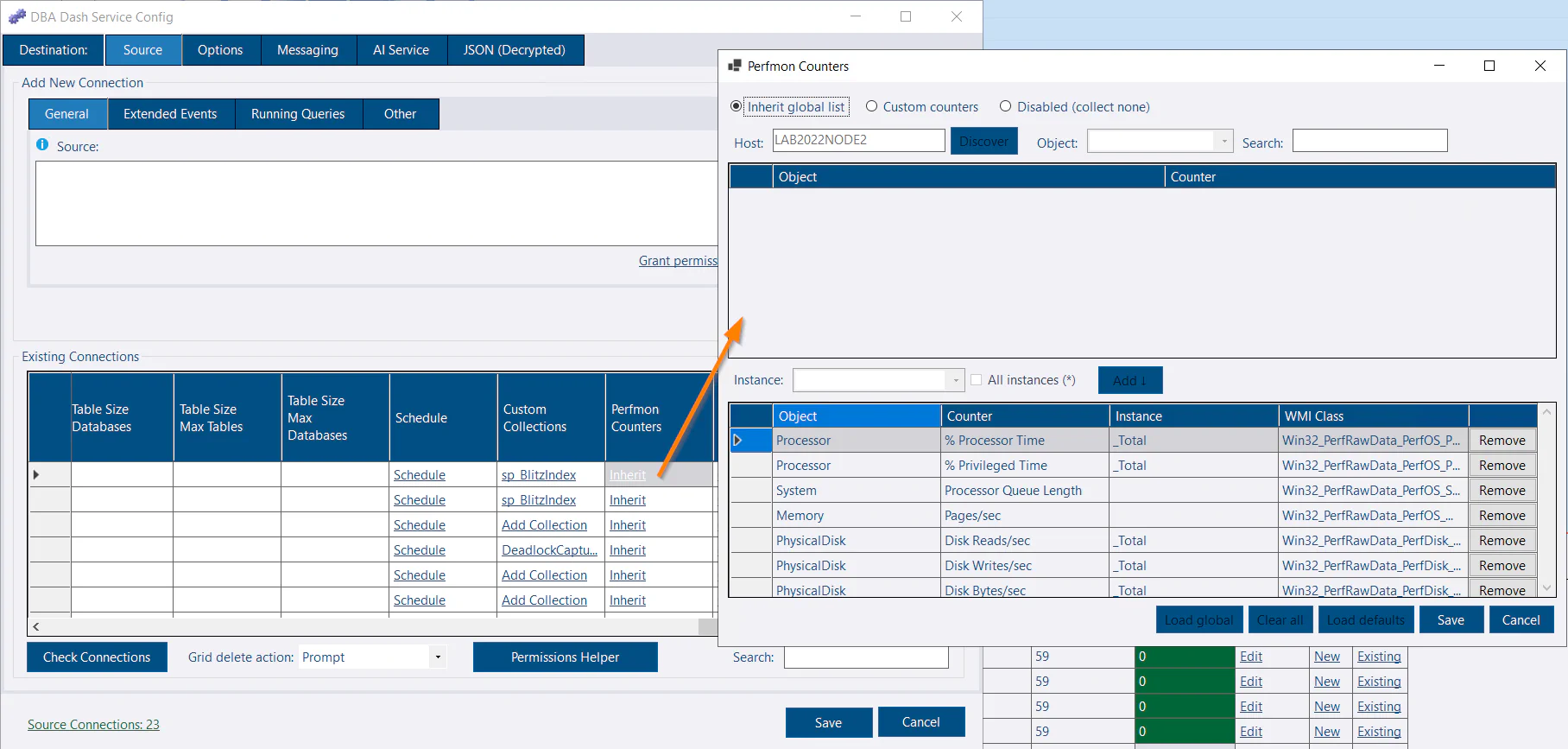The width and height of the screenshot is (1568, 749).
Task: Click the WMI Class column header
Action: [1373, 416]
